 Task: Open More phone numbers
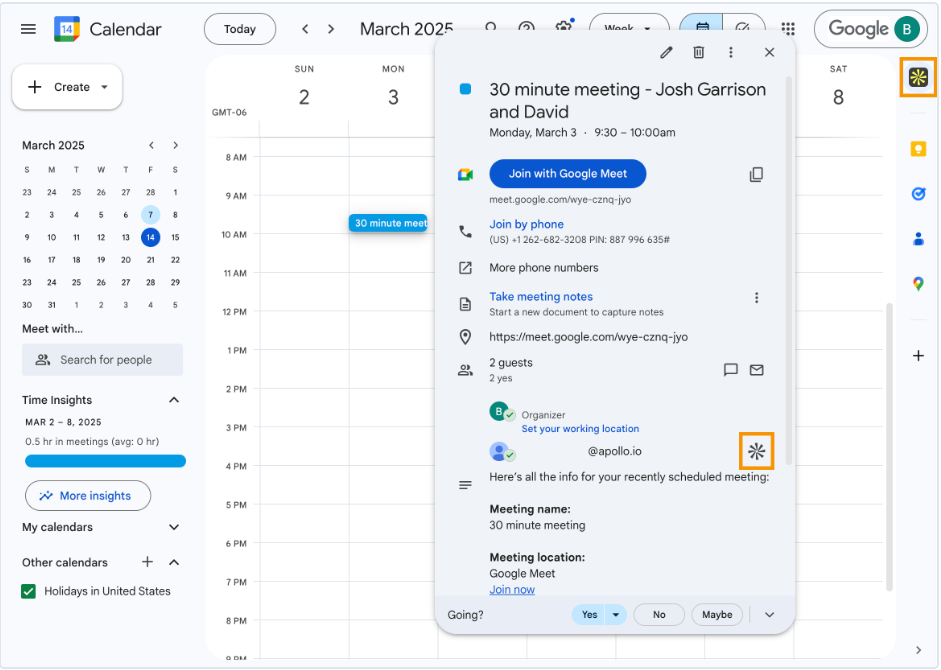click(x=544, y=268)
